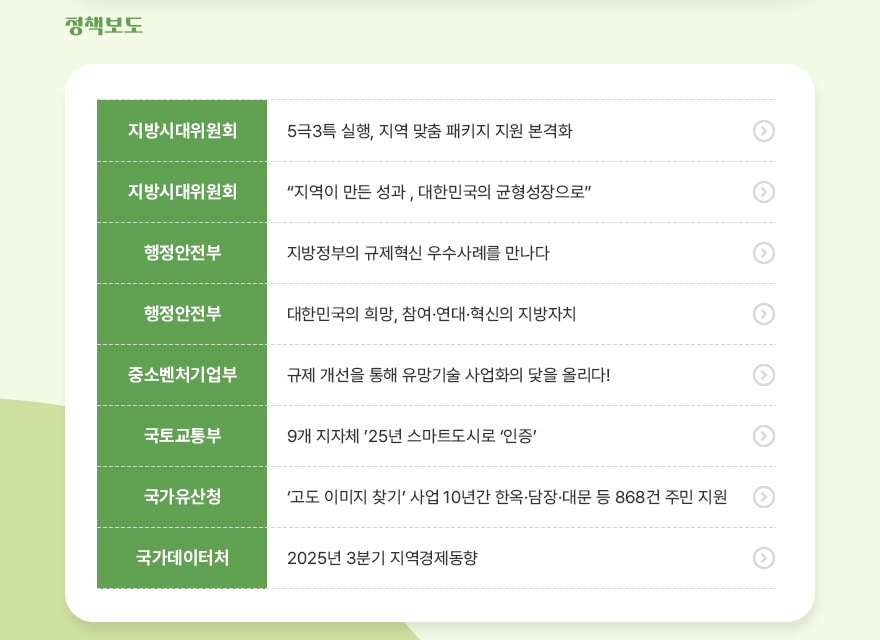Click the arrow icon for the 중소벤처기업부 article
This screenshot has width=880, height=640.
pyautogui.click(x=764, y=375)
